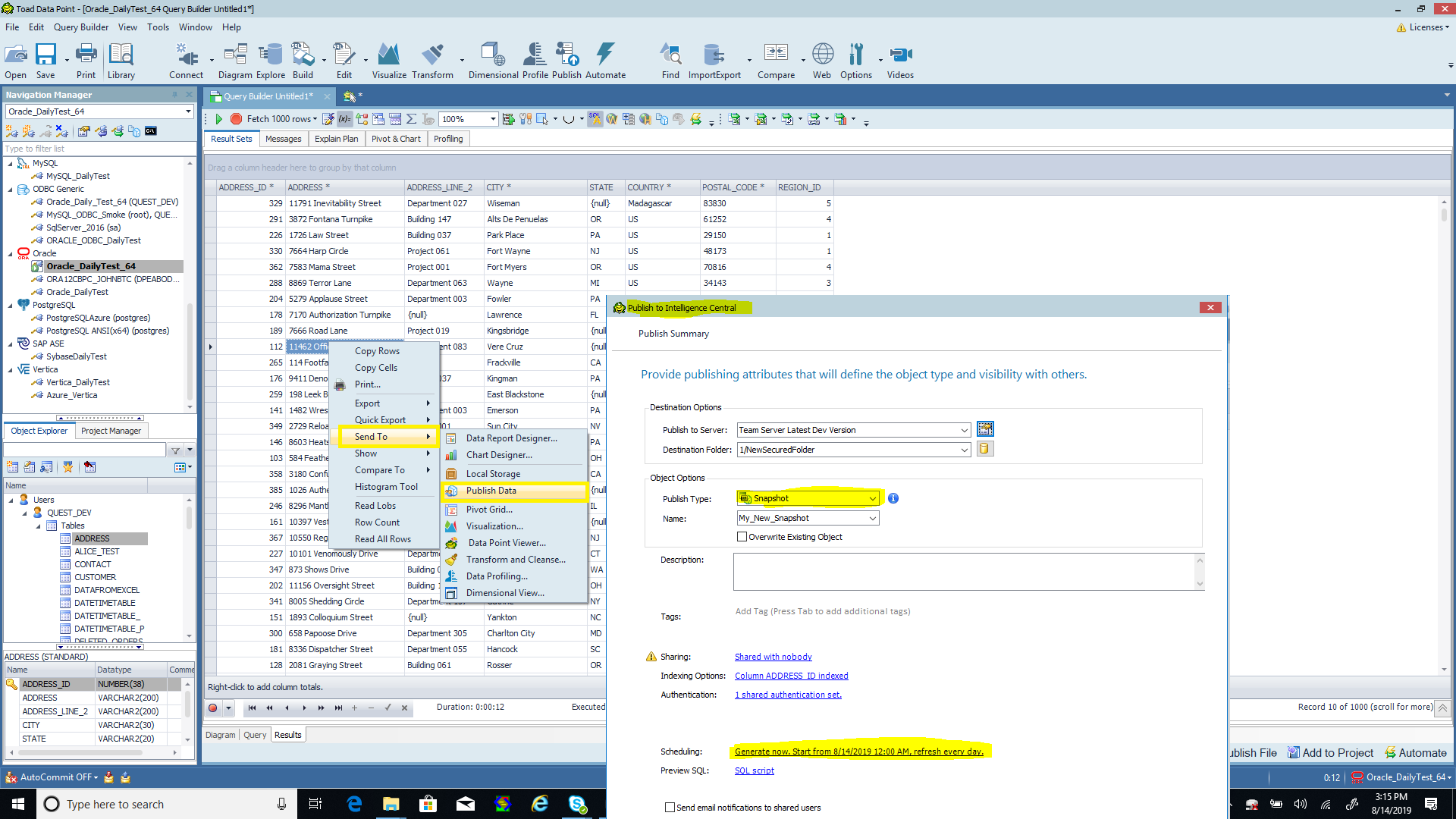Collapse the PostgreSQL tree node
The height and width of the screenshot is (819, 1456).
pos(11,305)
